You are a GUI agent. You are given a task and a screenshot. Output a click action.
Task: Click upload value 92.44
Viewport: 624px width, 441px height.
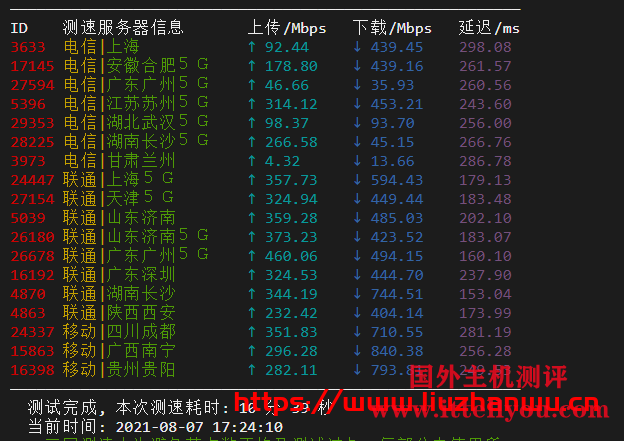tap(287, 47)
